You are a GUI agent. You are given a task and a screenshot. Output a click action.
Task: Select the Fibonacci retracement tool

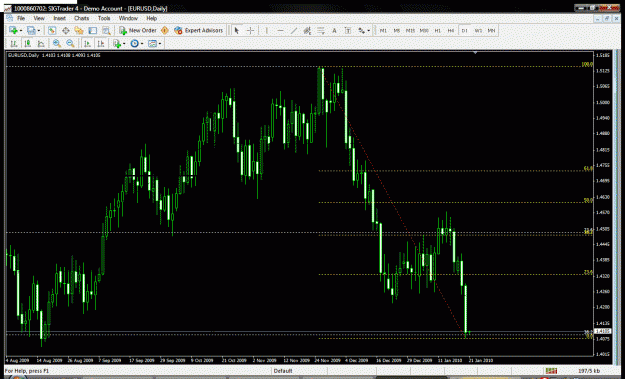pyautogui.click(x=321, y=30)
